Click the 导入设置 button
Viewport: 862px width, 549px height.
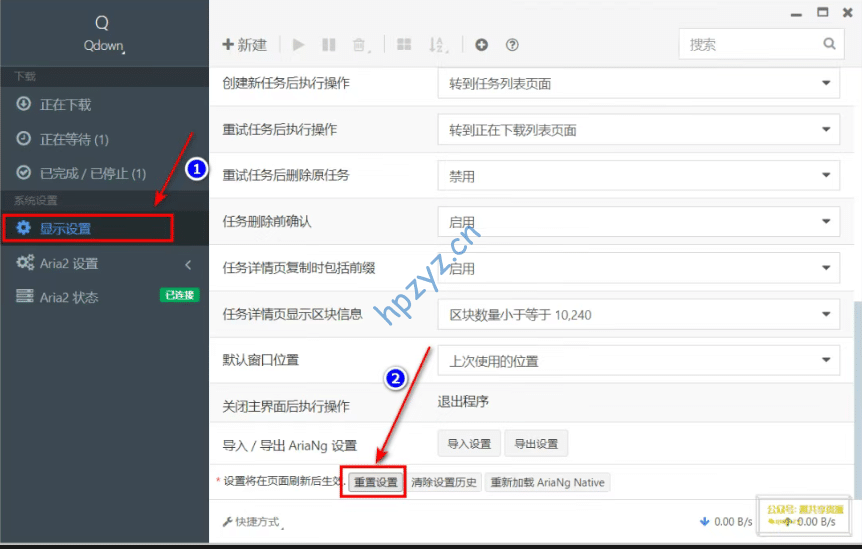469,444
